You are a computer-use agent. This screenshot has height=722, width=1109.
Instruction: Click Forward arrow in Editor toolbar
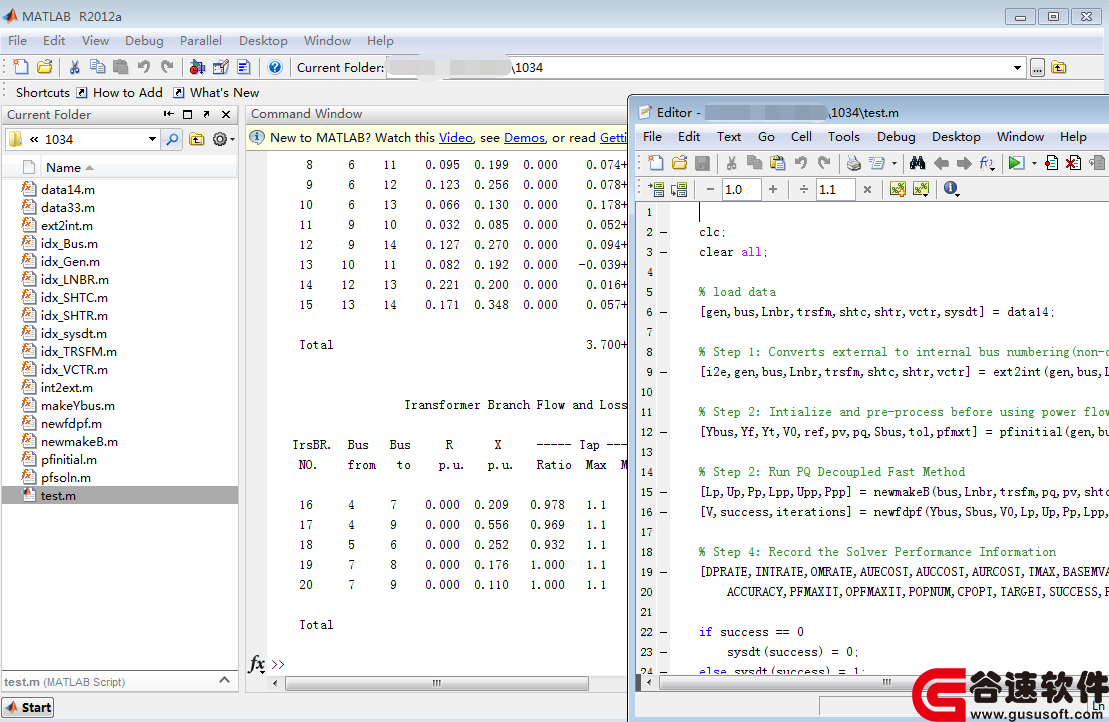964,163
